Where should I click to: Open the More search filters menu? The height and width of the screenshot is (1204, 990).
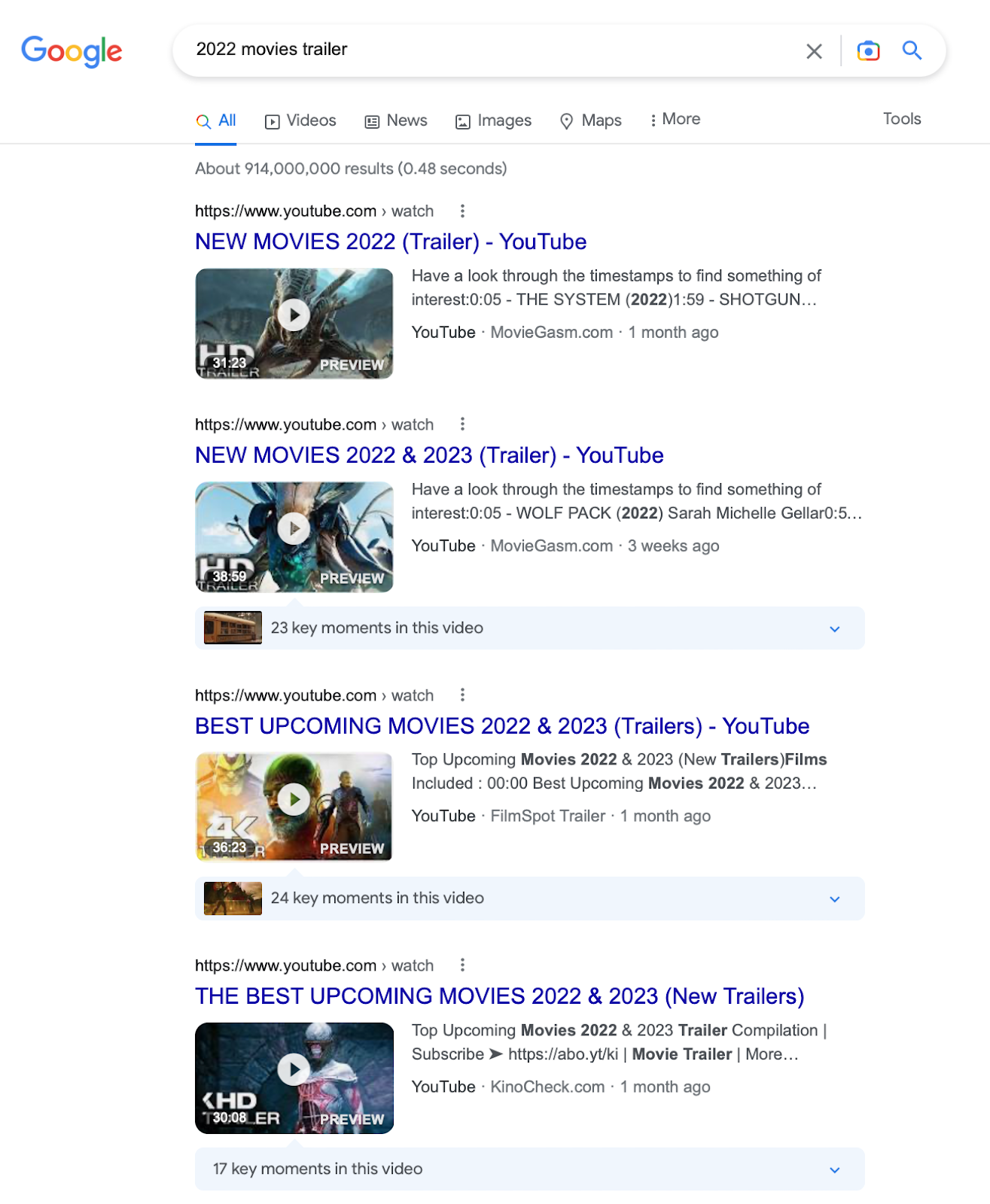(x=675, y=120)
